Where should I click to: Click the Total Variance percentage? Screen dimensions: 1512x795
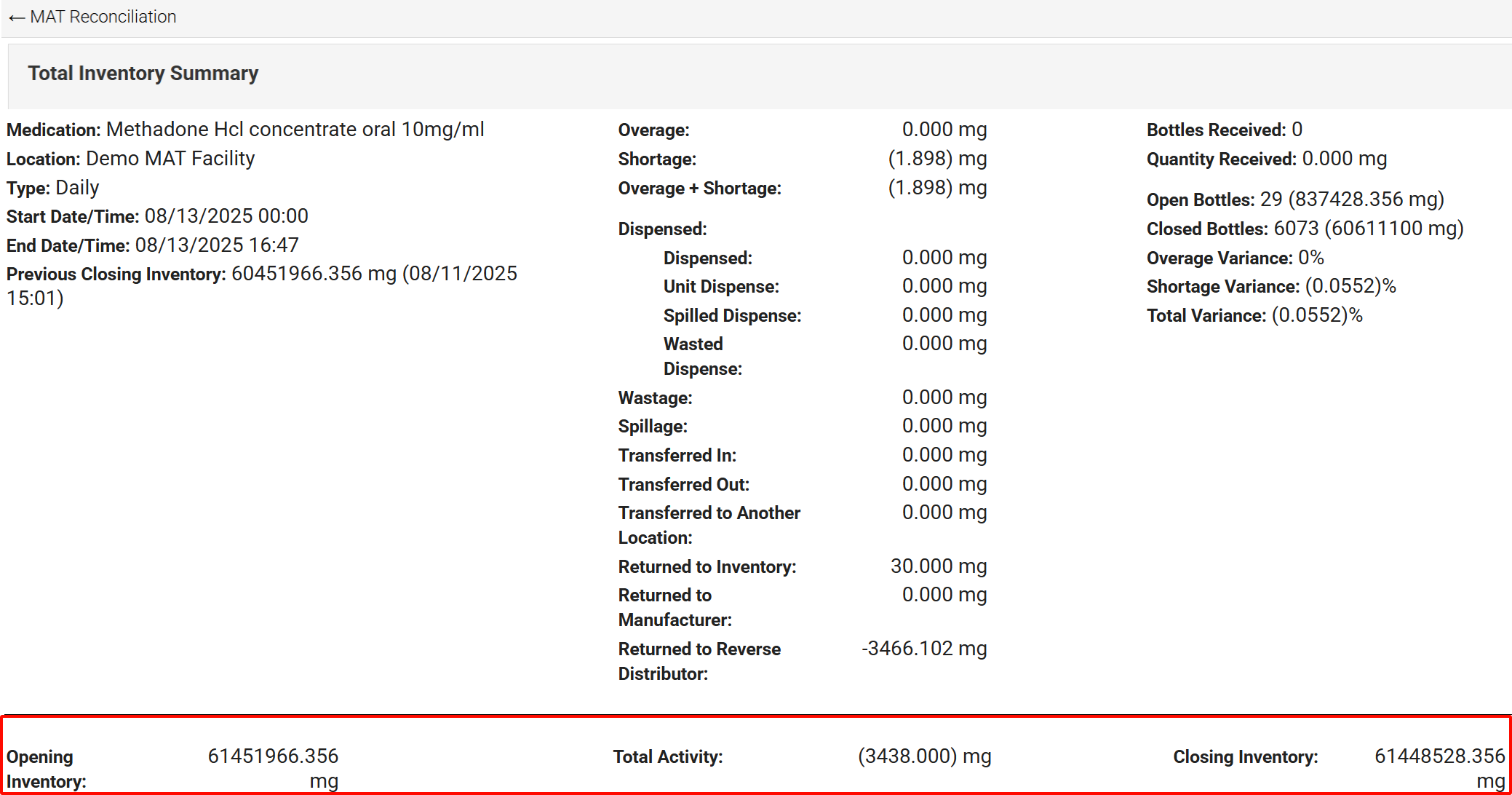click(1317, 315)
